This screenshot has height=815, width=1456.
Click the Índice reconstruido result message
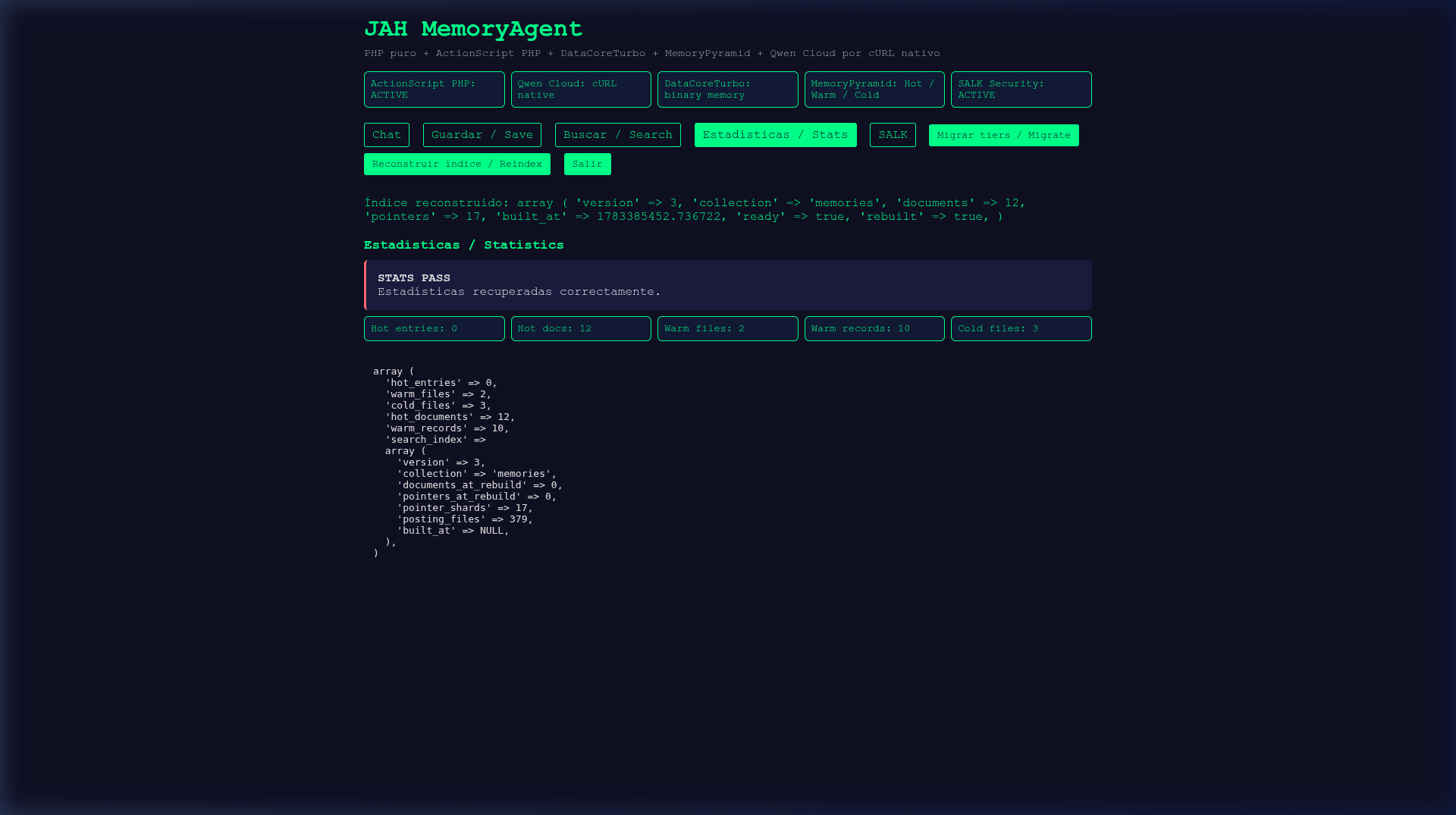coord(695,210)
